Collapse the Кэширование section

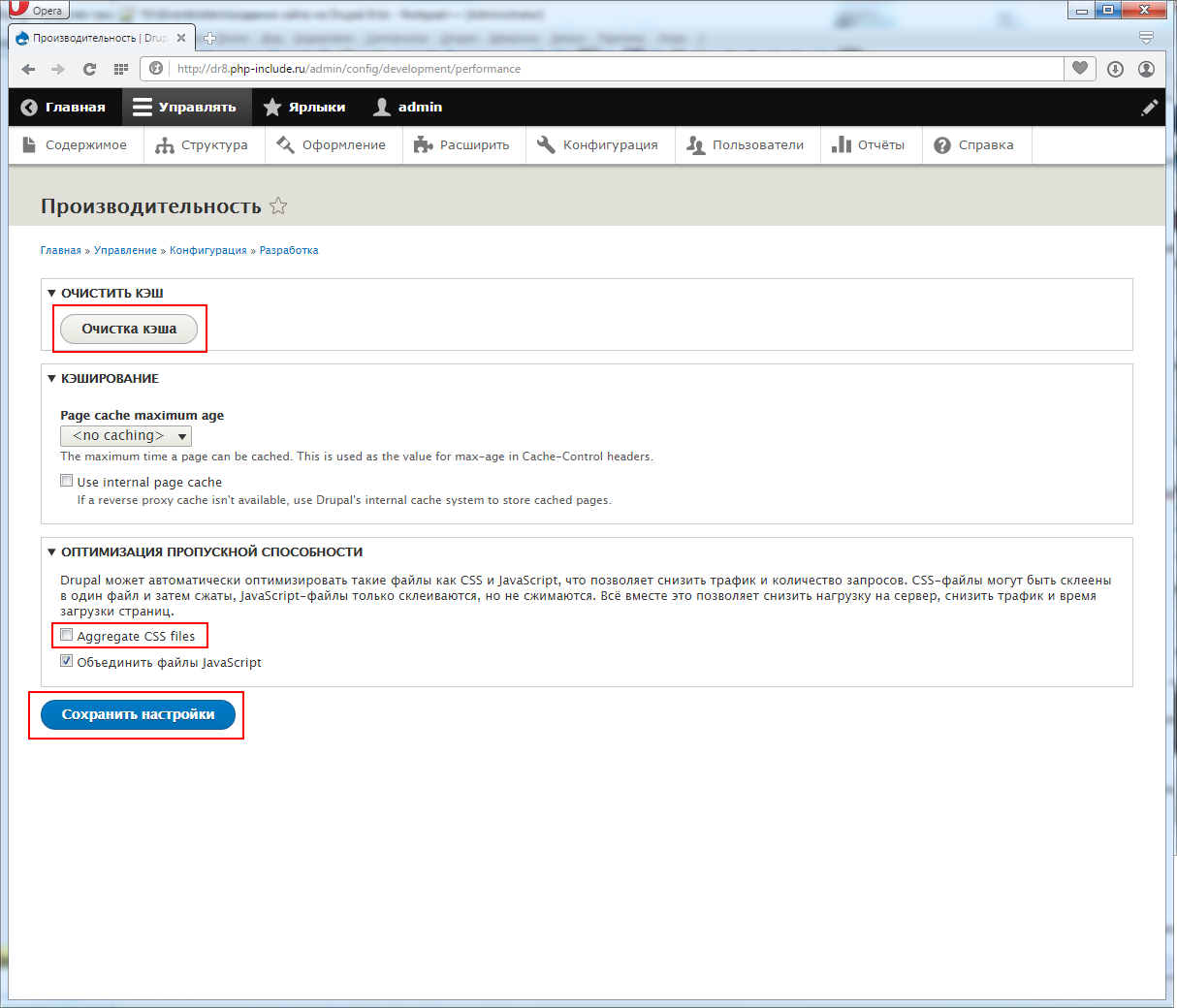[103, 378]
